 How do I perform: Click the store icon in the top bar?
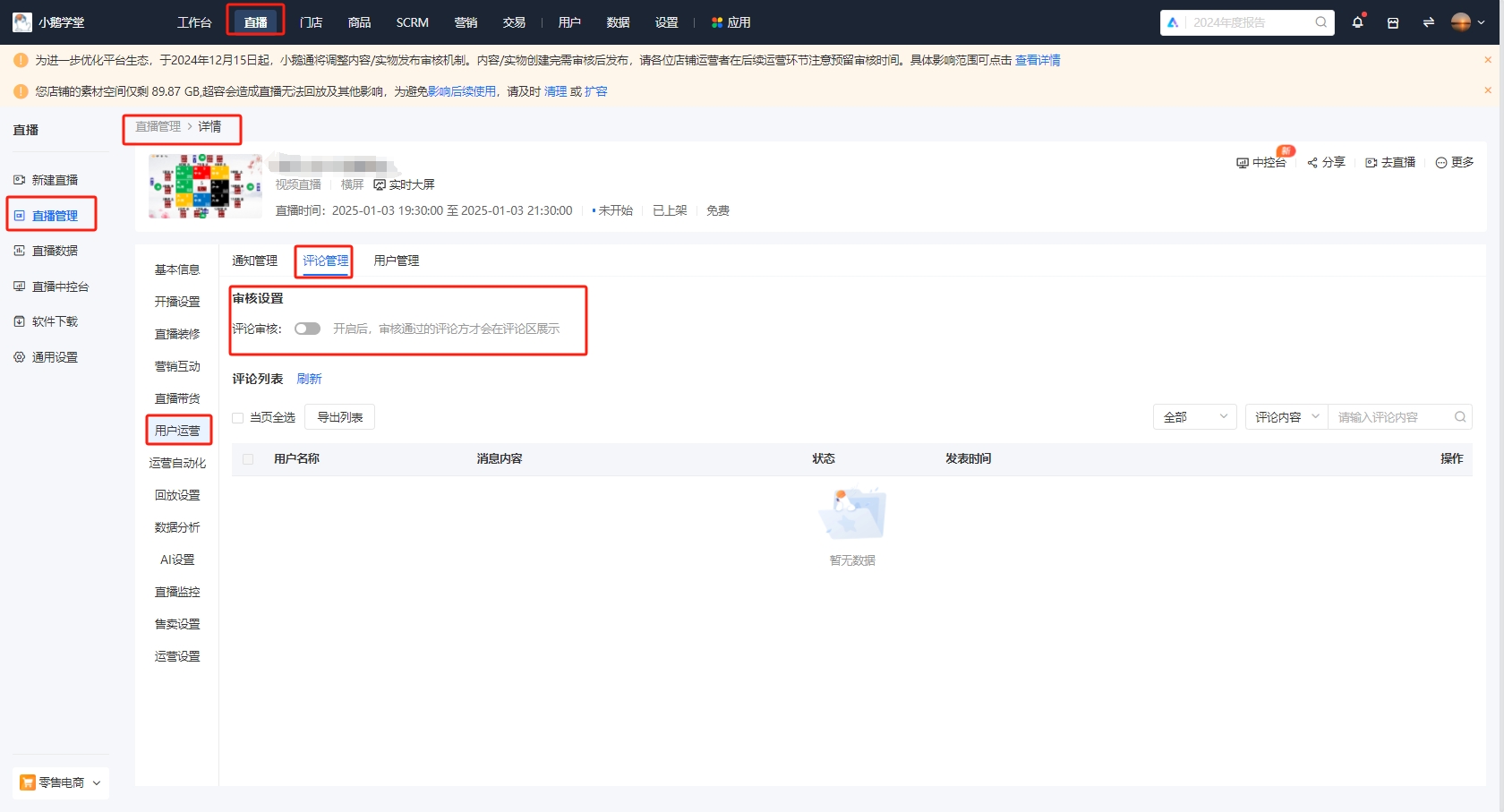coord(1393,22)
